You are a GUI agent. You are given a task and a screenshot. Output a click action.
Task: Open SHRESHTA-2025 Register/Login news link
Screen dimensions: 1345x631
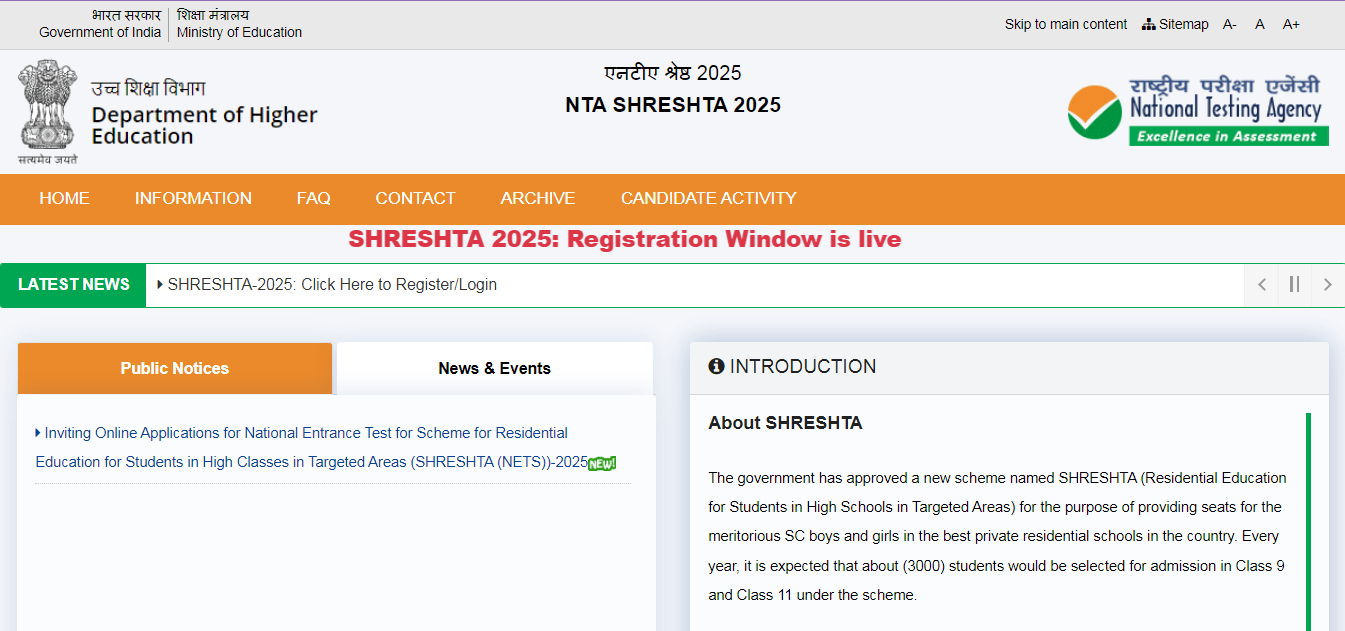331,285
